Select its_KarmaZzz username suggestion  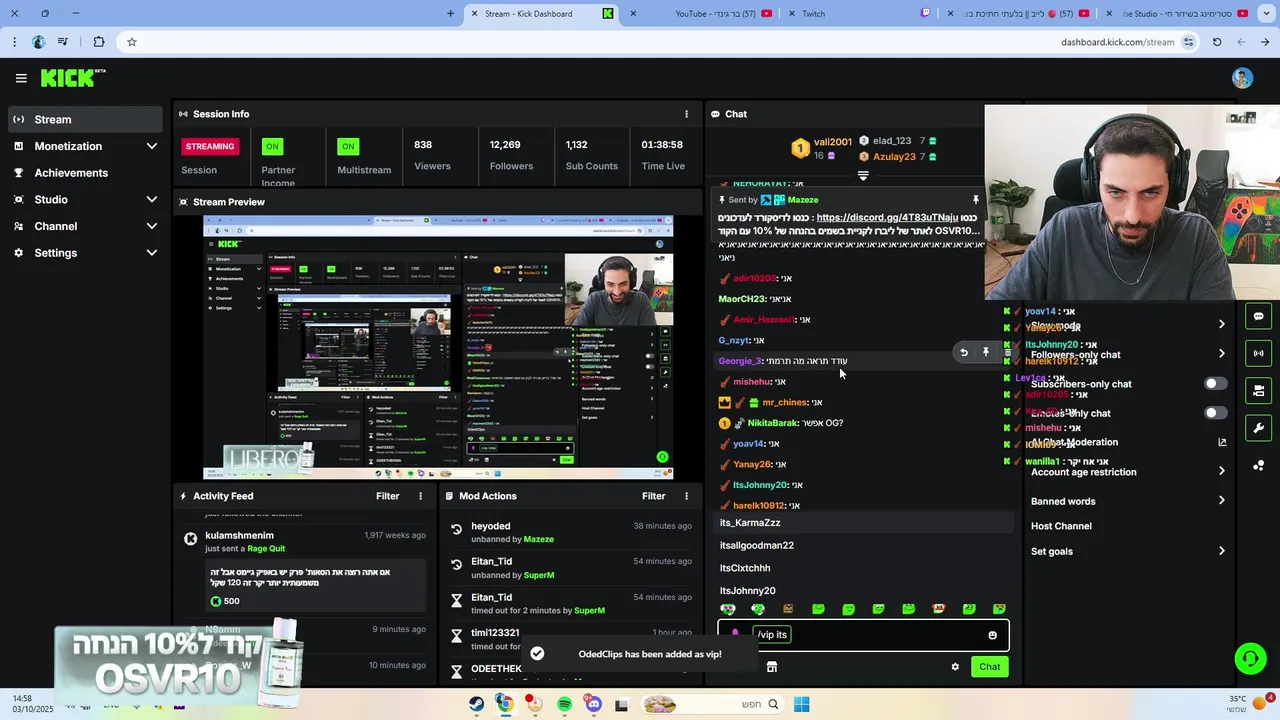[x=866, y=523]
